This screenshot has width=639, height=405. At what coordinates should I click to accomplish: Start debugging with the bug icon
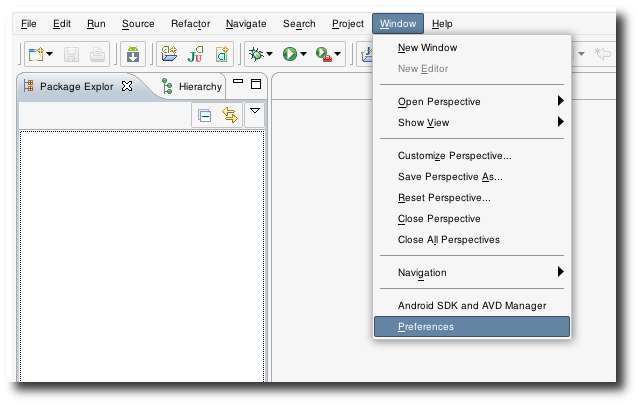tap(256, 54)
